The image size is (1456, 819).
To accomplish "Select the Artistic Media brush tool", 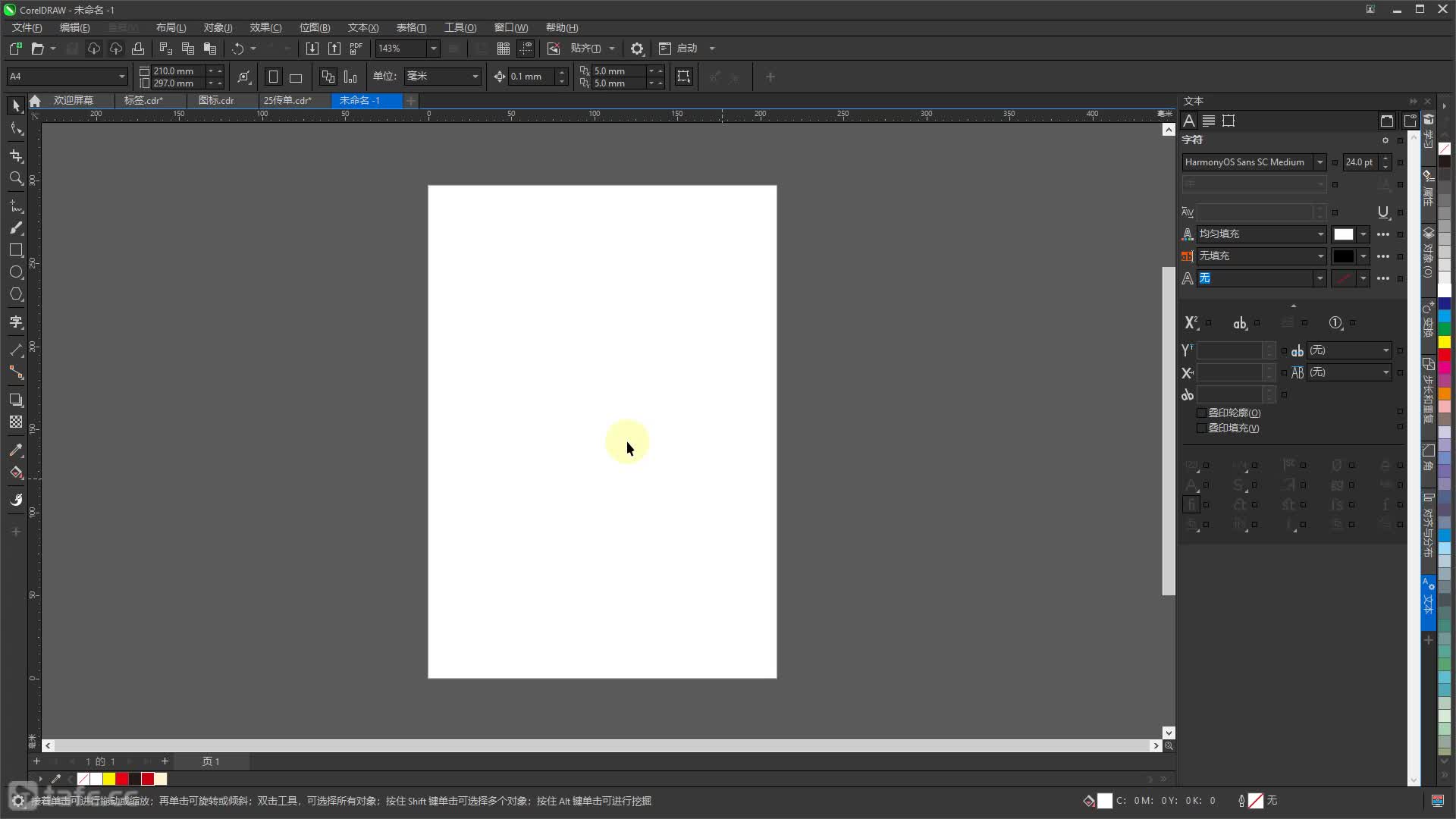I will point(16,227).
